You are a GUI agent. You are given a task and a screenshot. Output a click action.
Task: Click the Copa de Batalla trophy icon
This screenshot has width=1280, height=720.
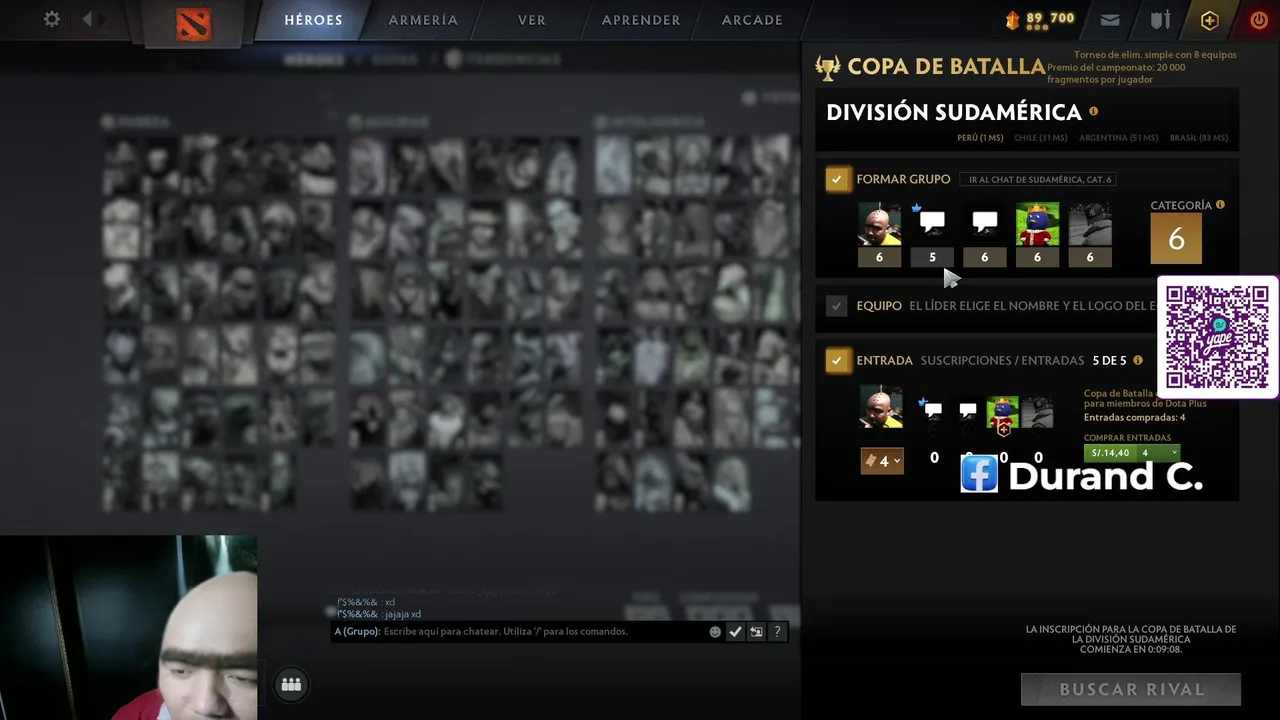point(828,67)
